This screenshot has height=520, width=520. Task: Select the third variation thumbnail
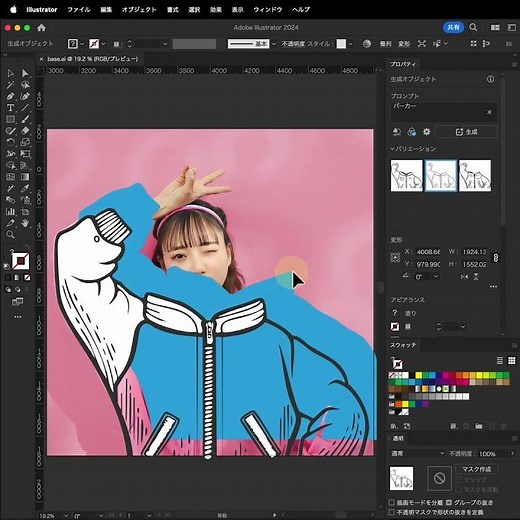click(x=475, y=176)
